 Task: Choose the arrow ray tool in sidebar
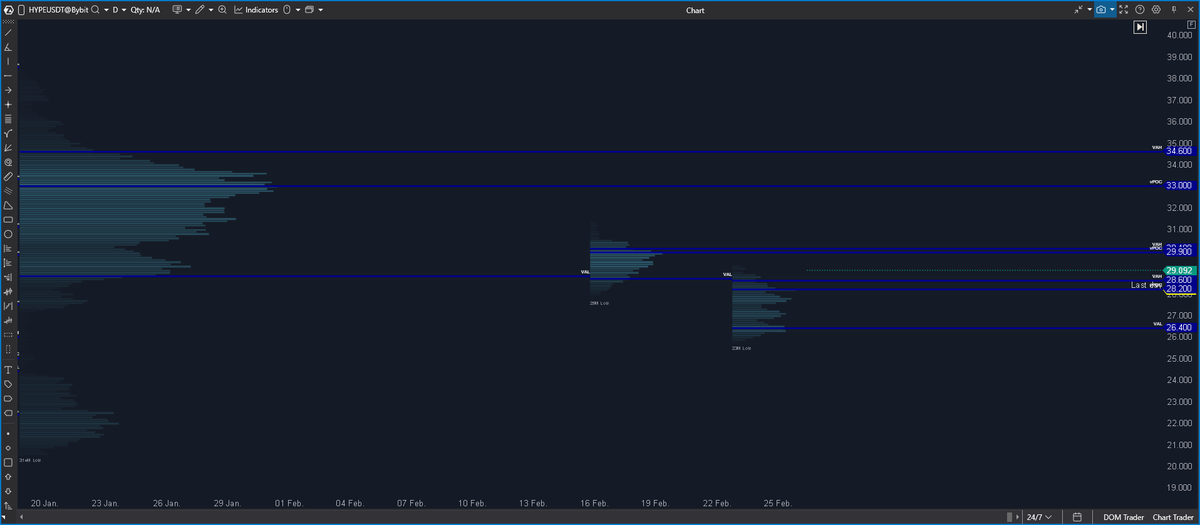pyautogui.click(x=8, y=90)
